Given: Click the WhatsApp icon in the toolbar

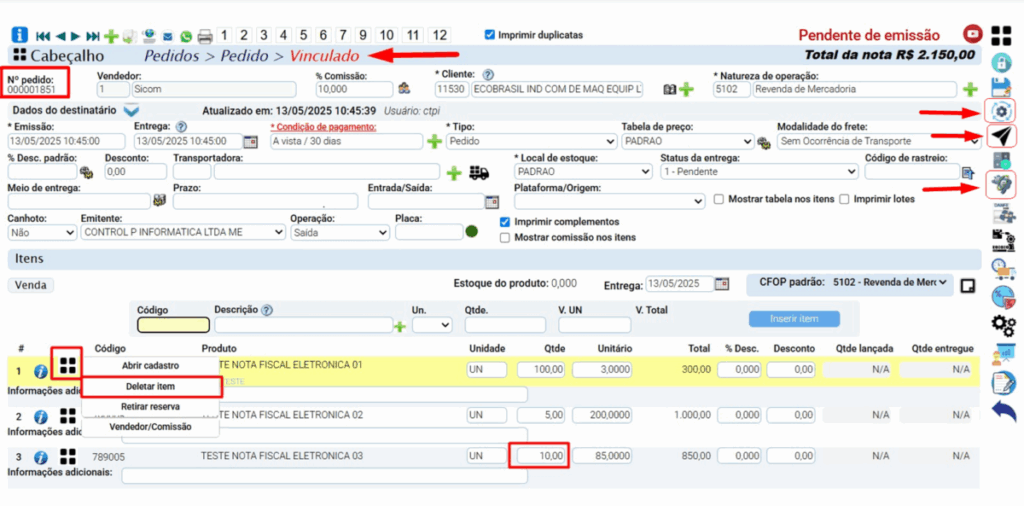Looking at the screenshot, I should click(186, 36).
